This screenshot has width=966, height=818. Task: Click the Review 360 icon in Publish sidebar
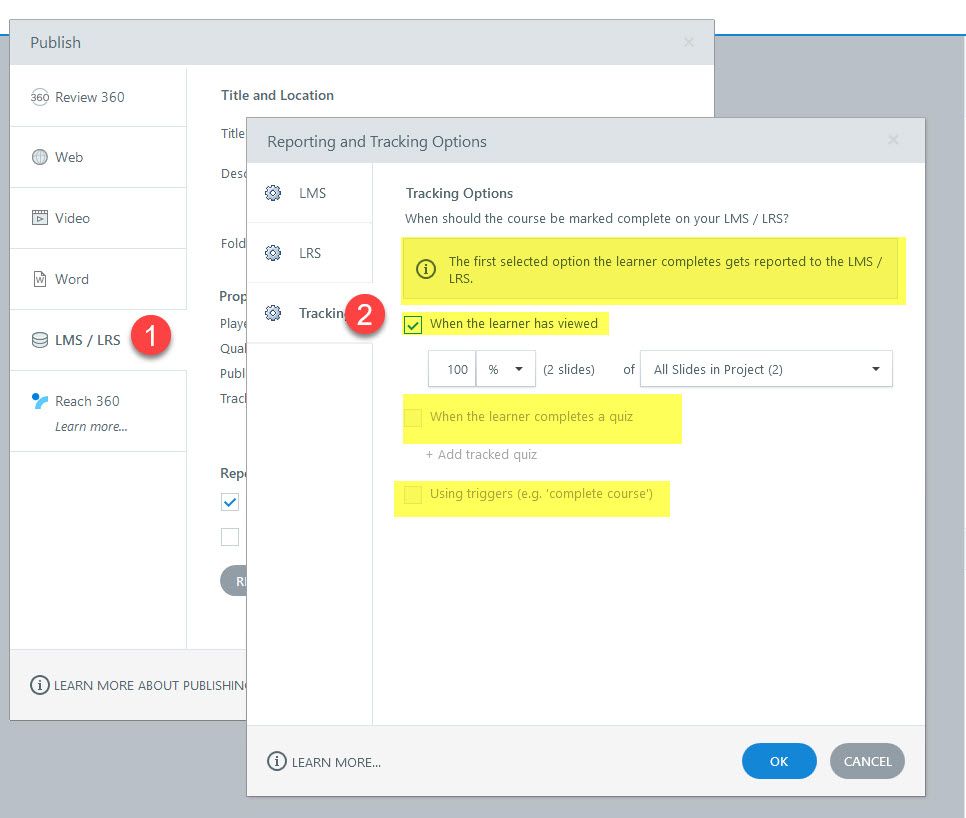pos(39,97)
